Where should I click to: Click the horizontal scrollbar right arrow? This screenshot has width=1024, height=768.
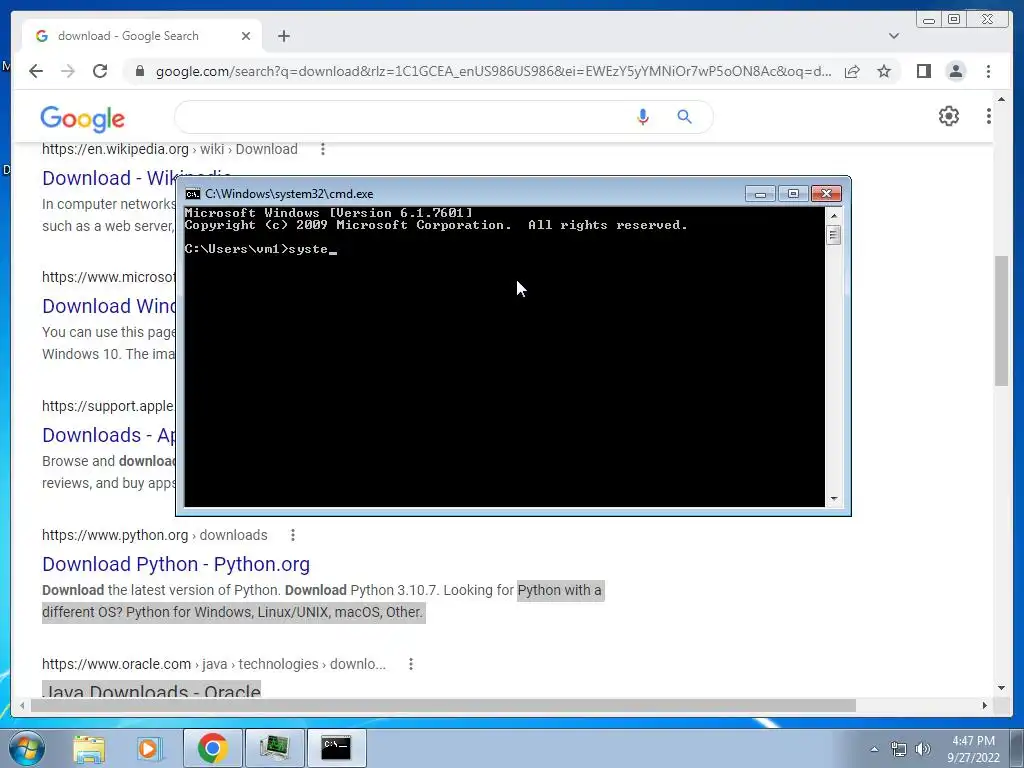click(985, 705)
